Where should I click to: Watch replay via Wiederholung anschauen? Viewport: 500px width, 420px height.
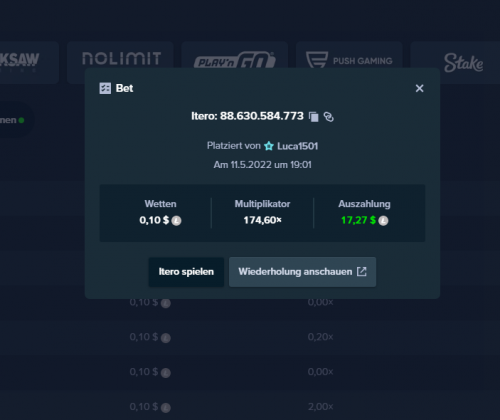click(302, 272)
